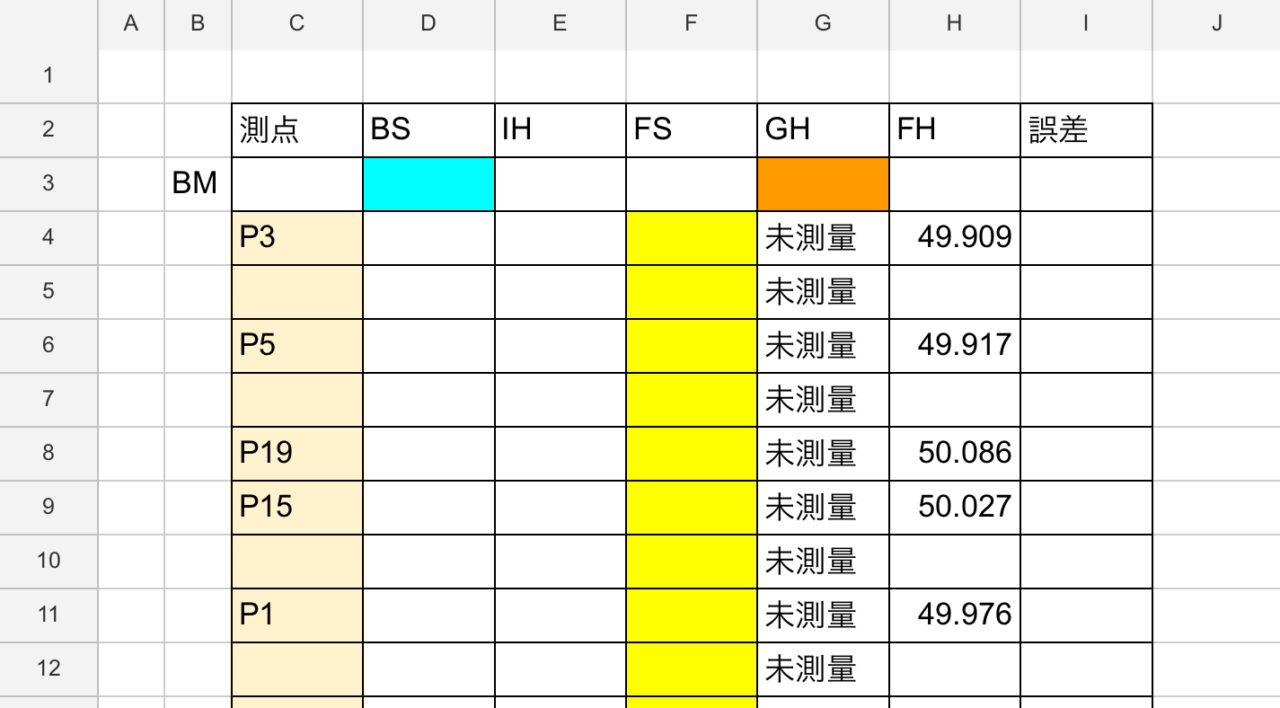The width and height of the screenshot is (1280, 708).
Task: Click the 未測量 cell in row 10
Action: point(823,560)
